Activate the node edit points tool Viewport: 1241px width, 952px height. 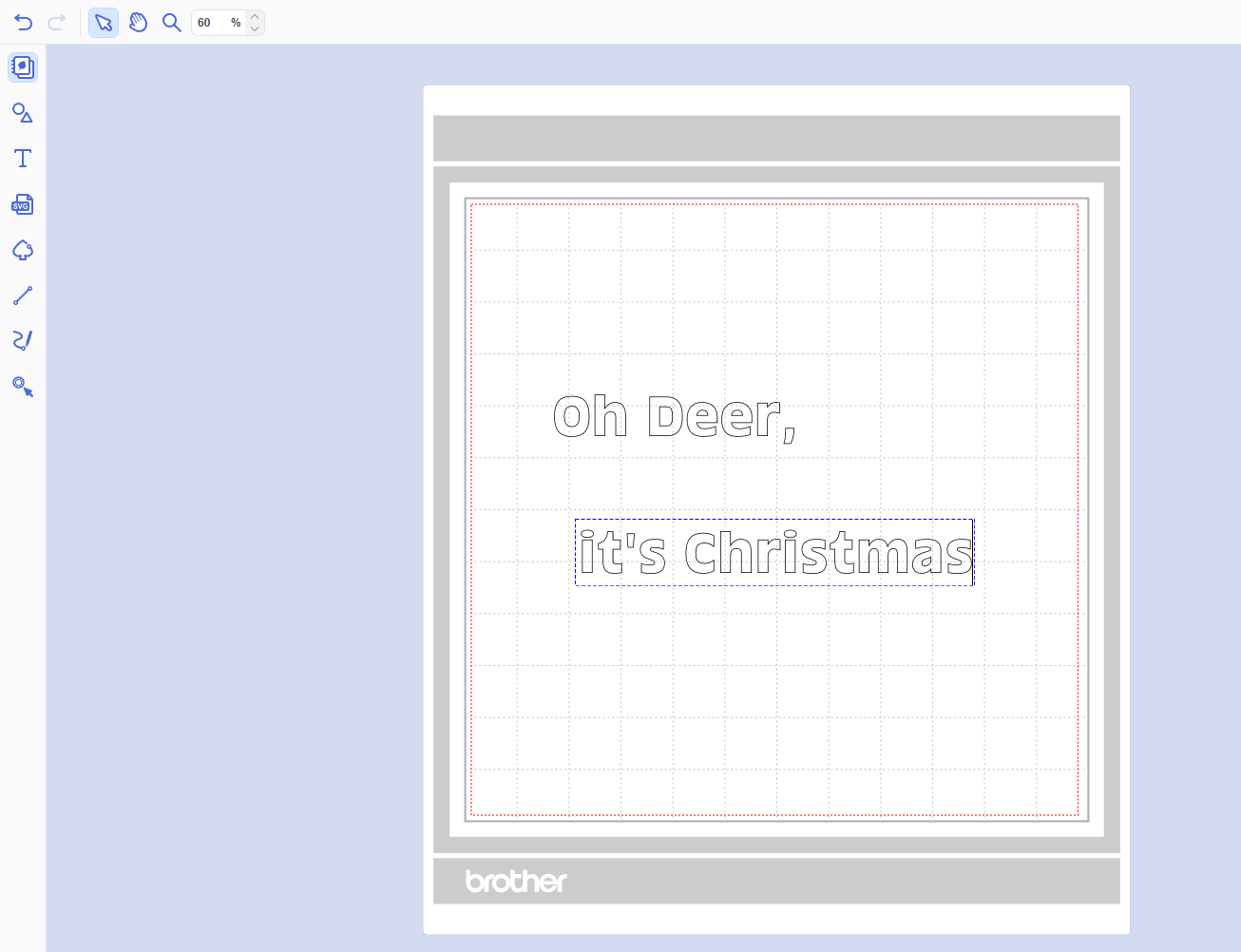click(x=23, y=386)
